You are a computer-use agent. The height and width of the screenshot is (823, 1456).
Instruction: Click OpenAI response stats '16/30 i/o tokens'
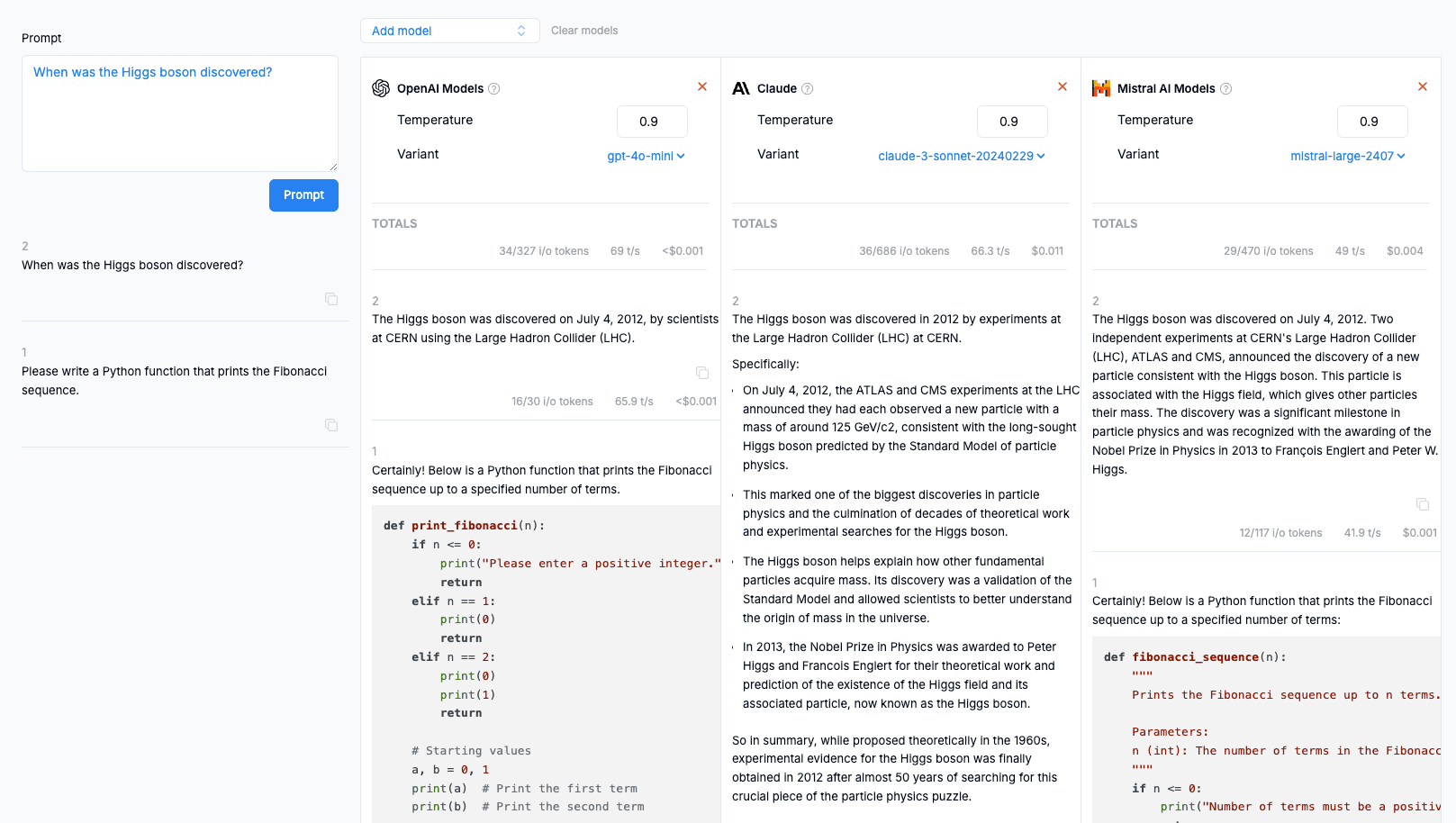pos(552,402)
